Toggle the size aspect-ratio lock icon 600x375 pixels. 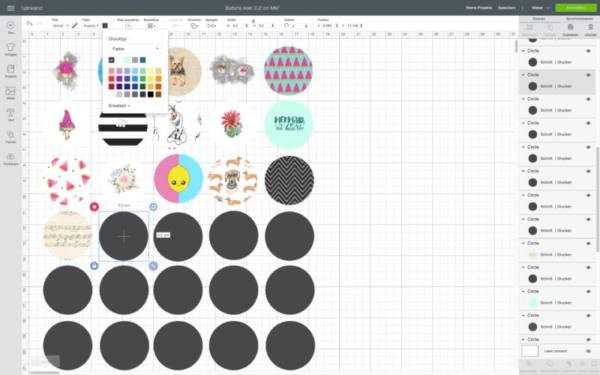click(253, 21)
